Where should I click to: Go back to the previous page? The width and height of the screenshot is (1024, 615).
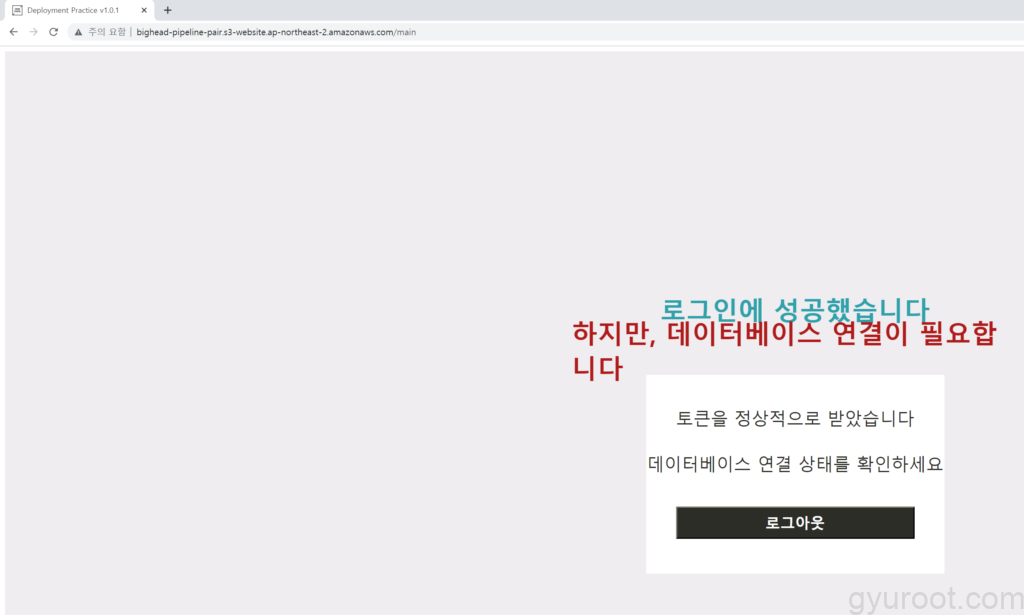(x=13, y=32)
